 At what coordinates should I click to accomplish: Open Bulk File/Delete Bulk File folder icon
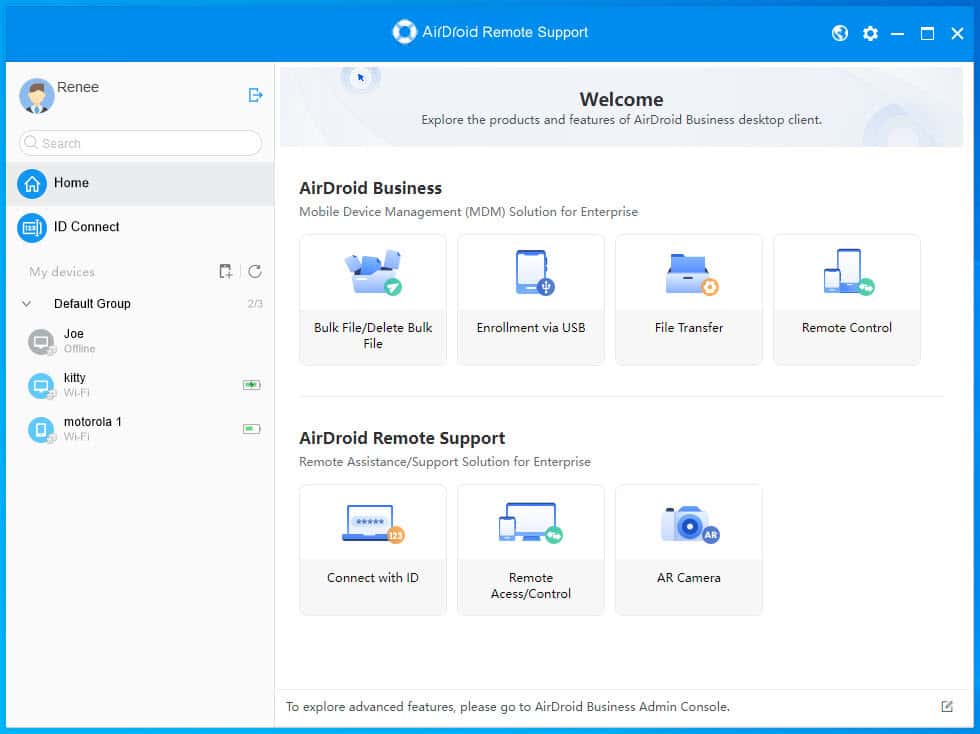point(373,272)
